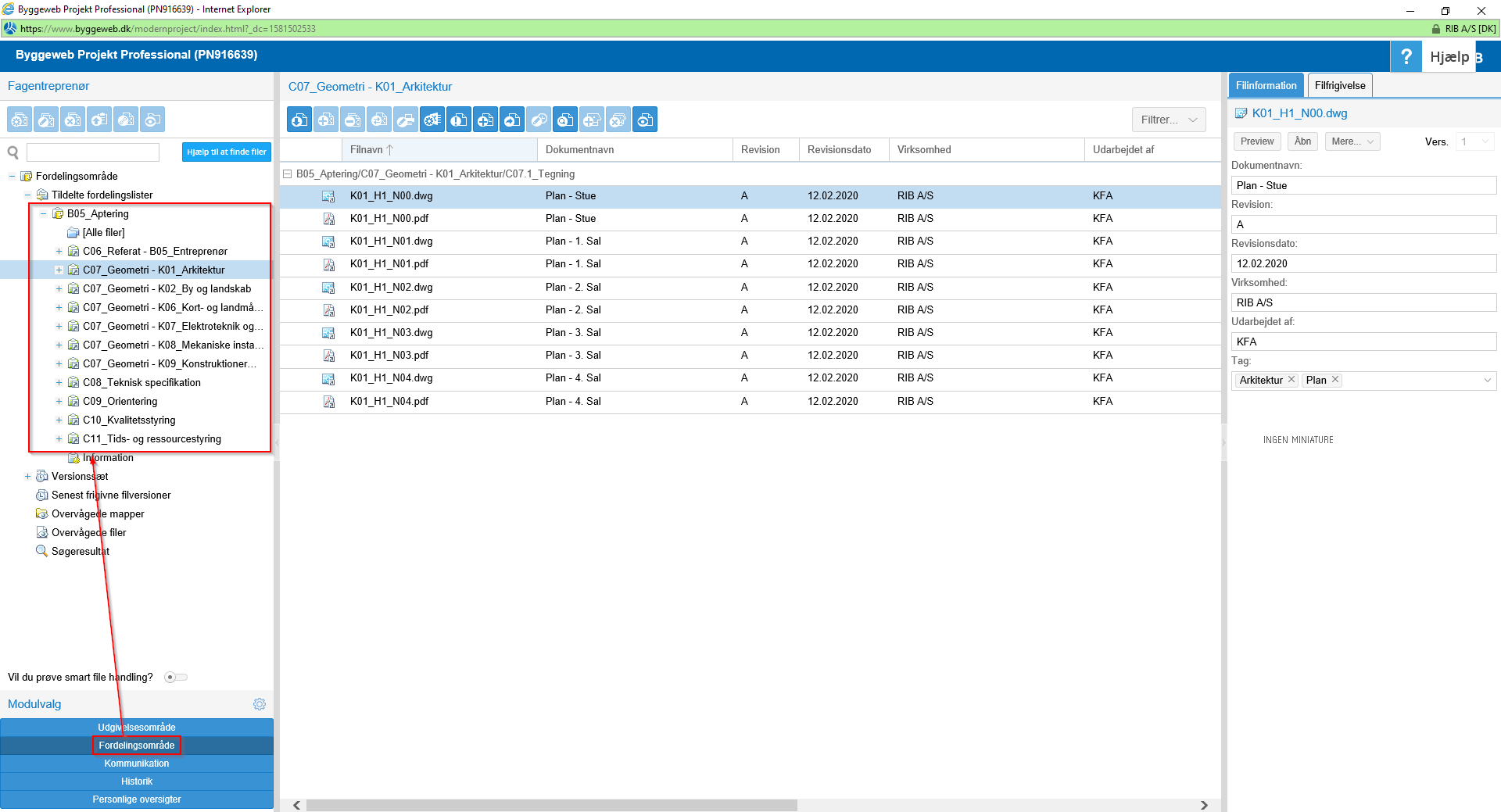Open the Mere... dropdown menu
Screen dimensions: 1501x812
pyautogui.click(x=1352, y=141)
